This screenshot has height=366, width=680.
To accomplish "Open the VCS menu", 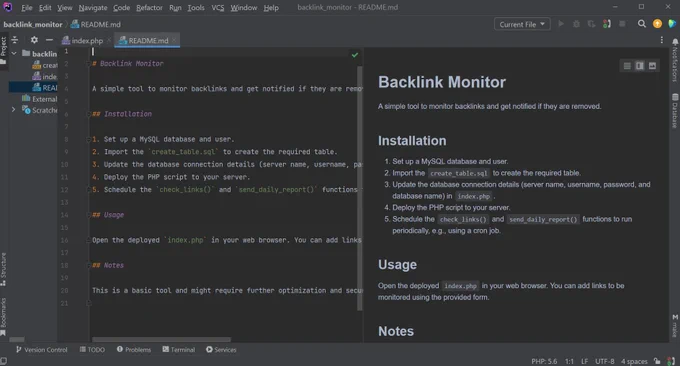I will pyautogui.click(x=218, y=7).
